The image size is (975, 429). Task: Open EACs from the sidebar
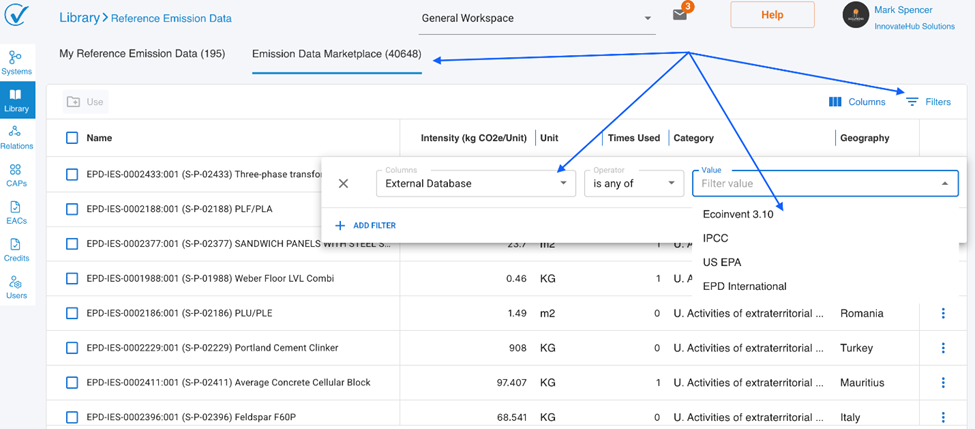16,212
